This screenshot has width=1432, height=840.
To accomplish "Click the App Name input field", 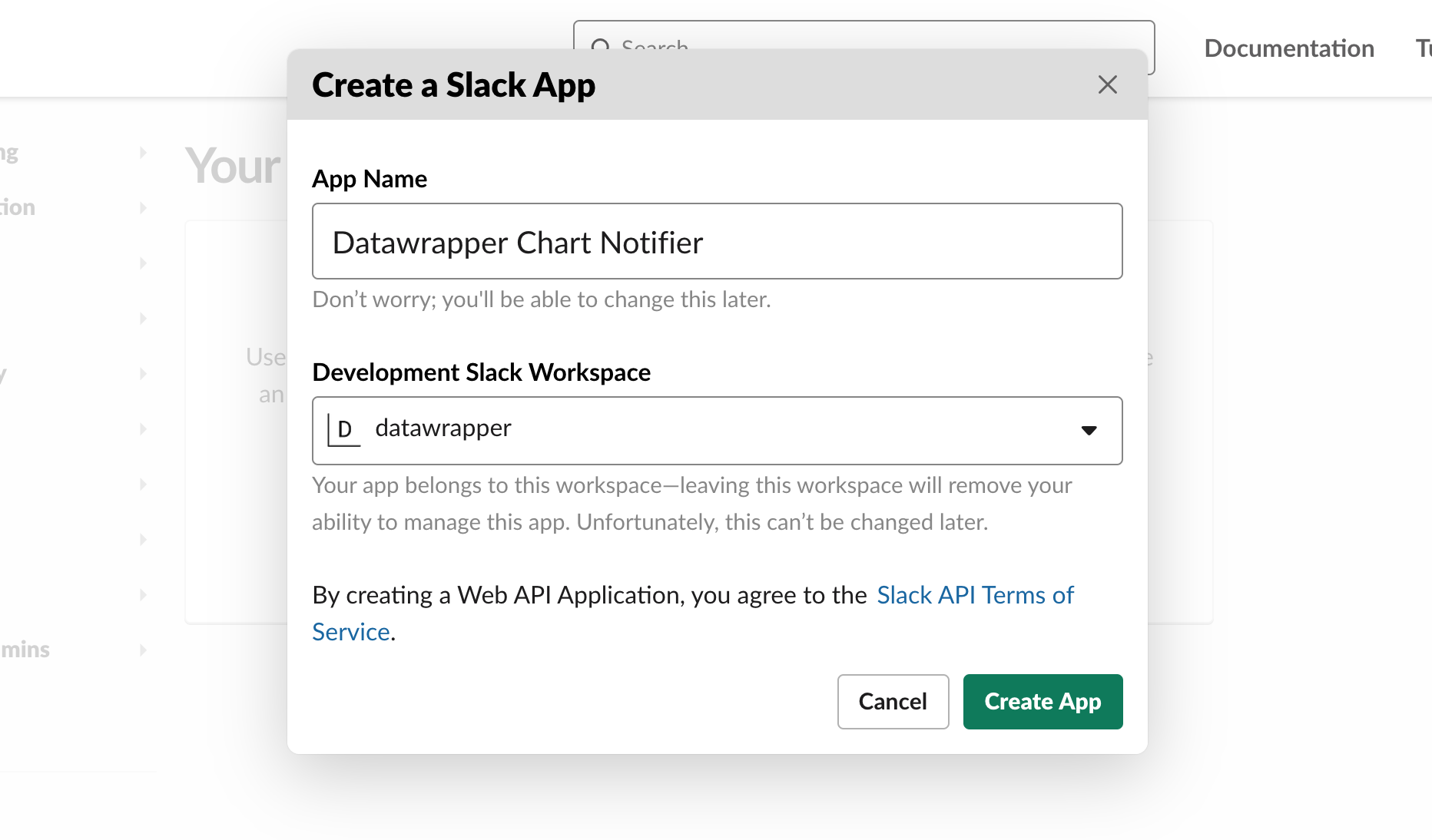I will (x=717, y=241).
